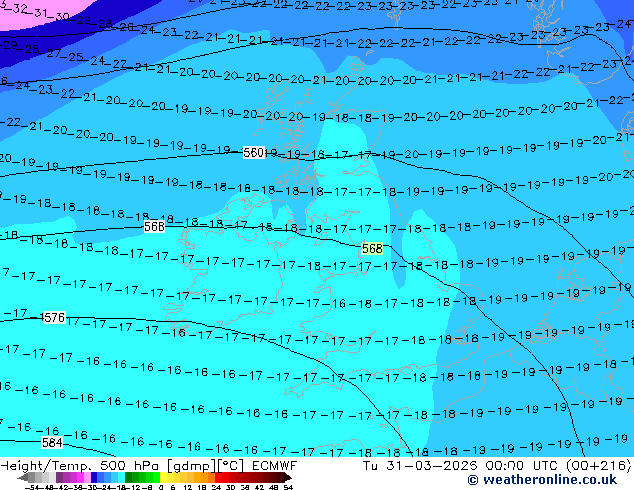The image size is (634, 490).
Task: Pick the dark purple legend swatch above -42
Action: pos(59,477)
